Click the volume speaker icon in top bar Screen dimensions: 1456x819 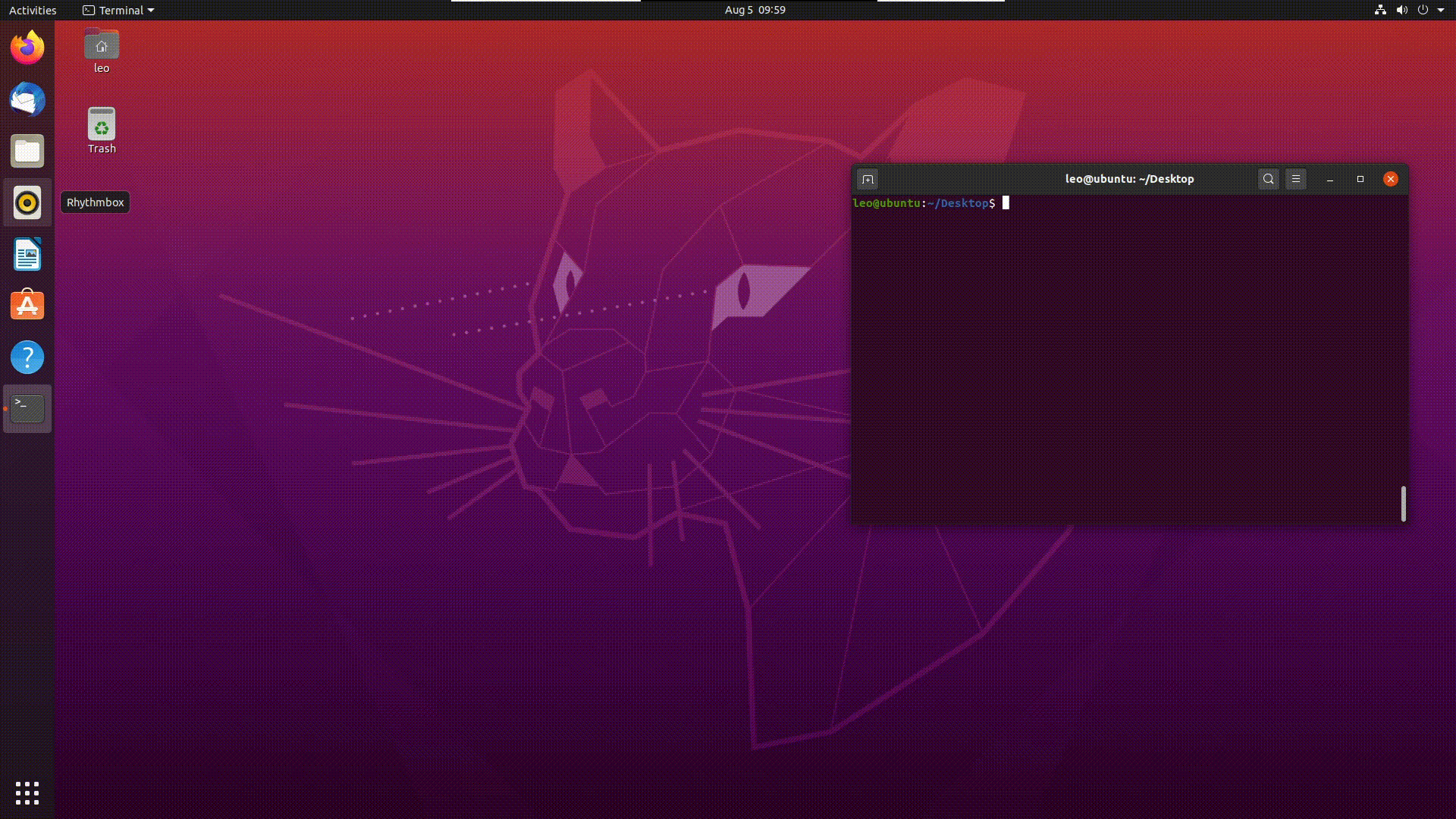tap(1402, 10)
